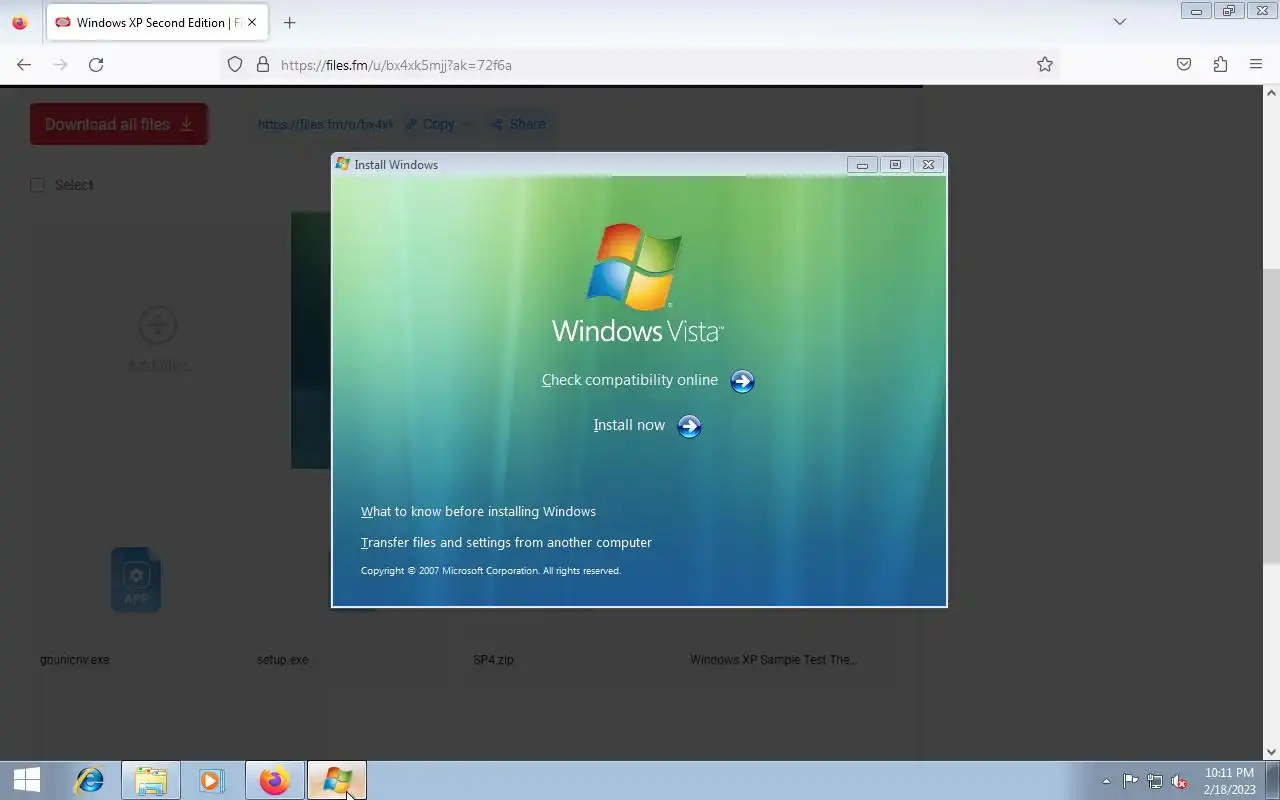Click the Install now arrow icon
Screen dimensions: 1280x800
point(689,426)
